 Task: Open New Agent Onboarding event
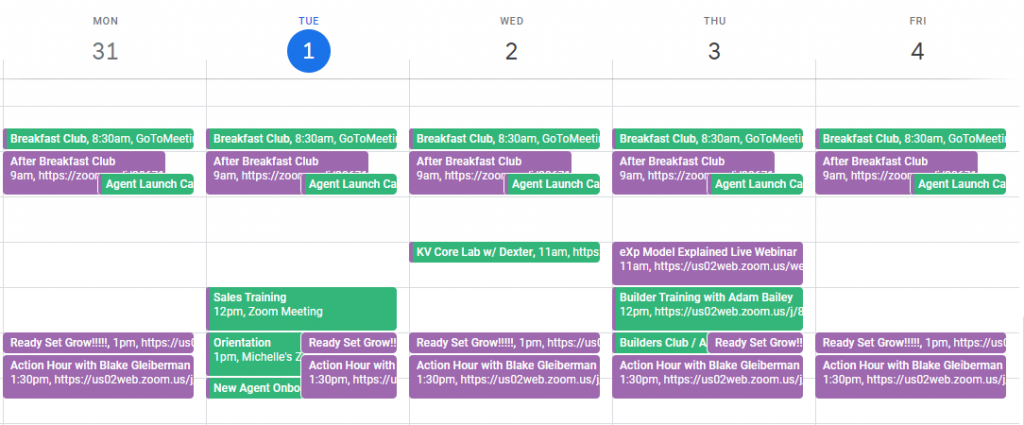[x=253, y=388]
